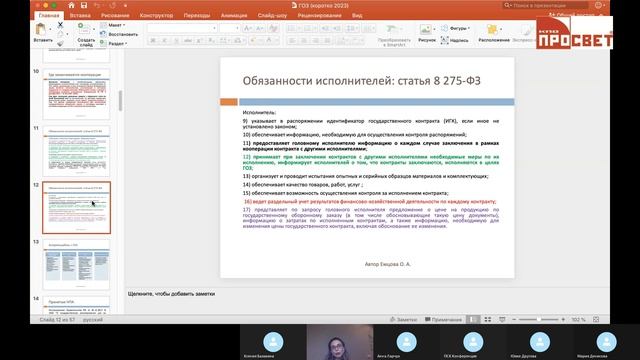640x360 pixels.
Task: Select slide 11 thumbnail
Action: click(76, 151)
